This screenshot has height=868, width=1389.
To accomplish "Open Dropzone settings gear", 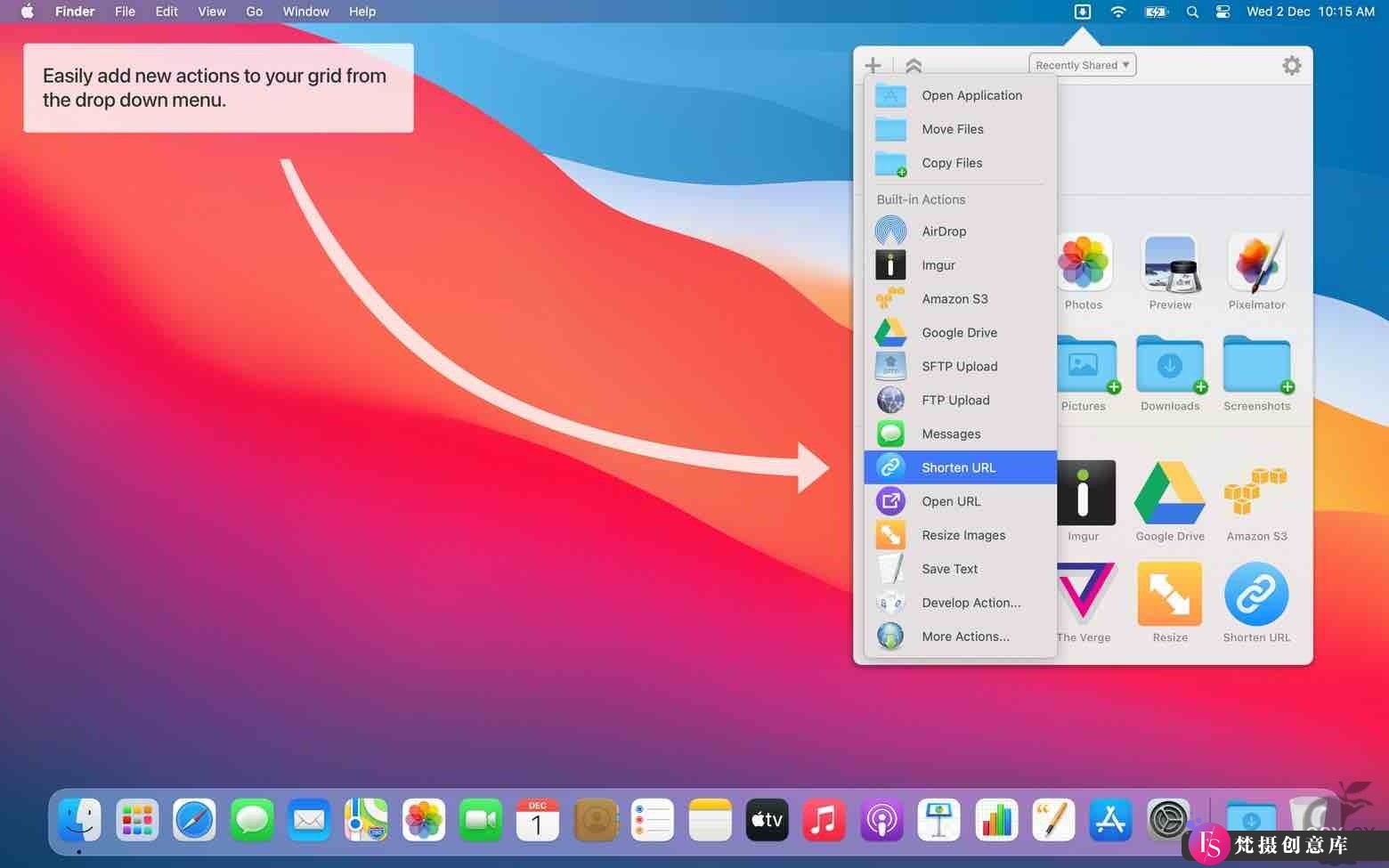I will pos(1291,65).
